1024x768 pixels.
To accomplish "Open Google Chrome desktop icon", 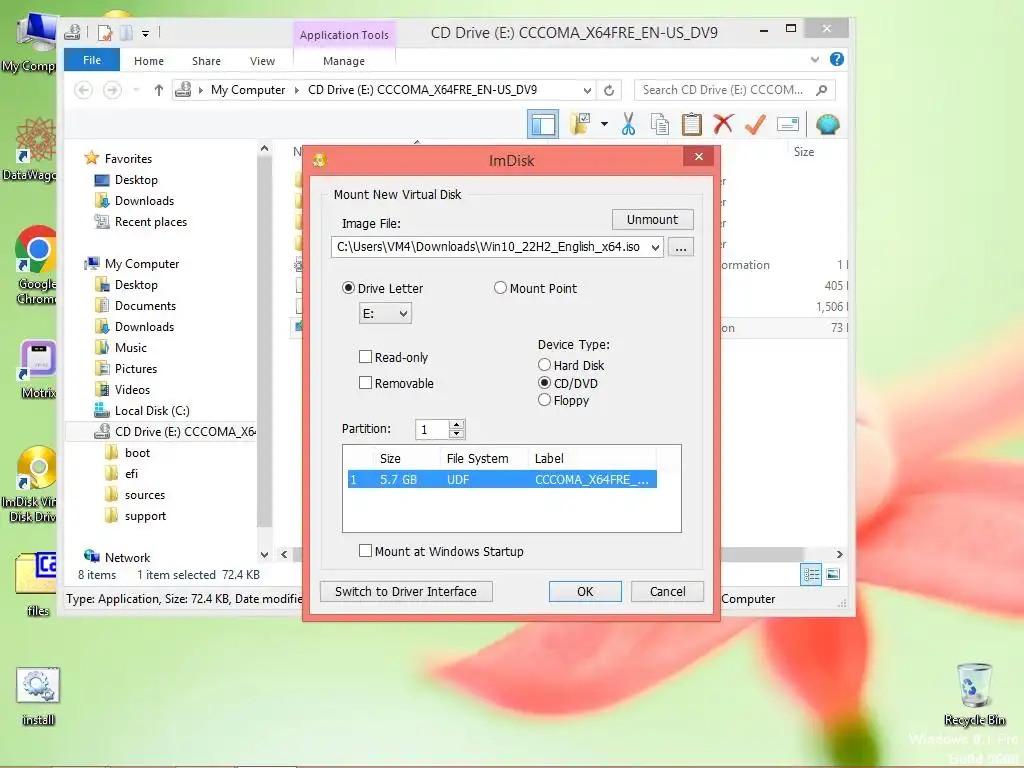I will click(36, 265).
